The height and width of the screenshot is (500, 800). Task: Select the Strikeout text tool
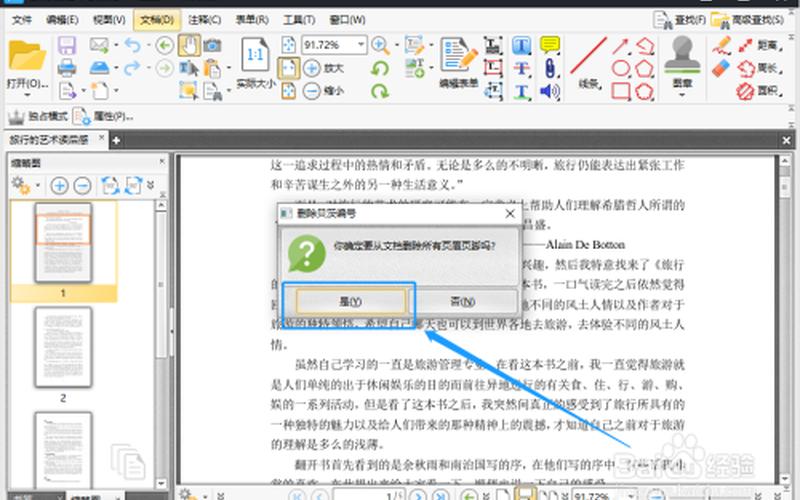(521, 68)
